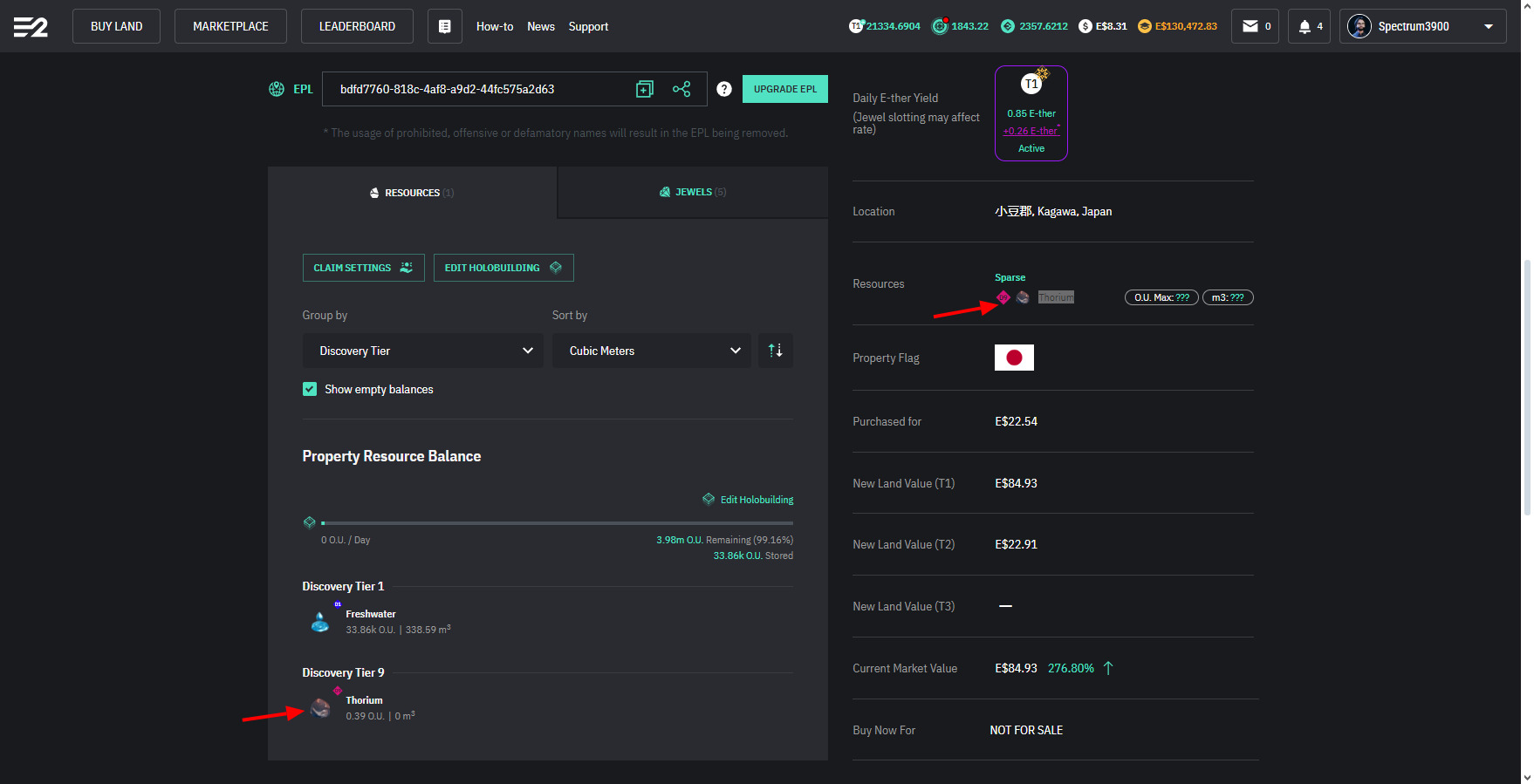
Task: Toggle sort direction arrows icon
Action: tap(775, 351)
